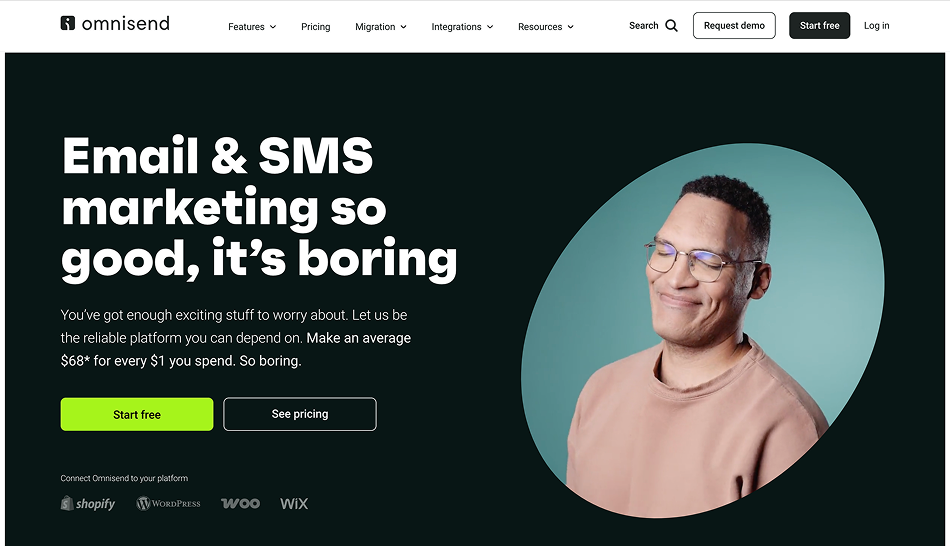Select the Shopify platform logo
This screenshot has height=546, width=950.
[x=88, y=504]
